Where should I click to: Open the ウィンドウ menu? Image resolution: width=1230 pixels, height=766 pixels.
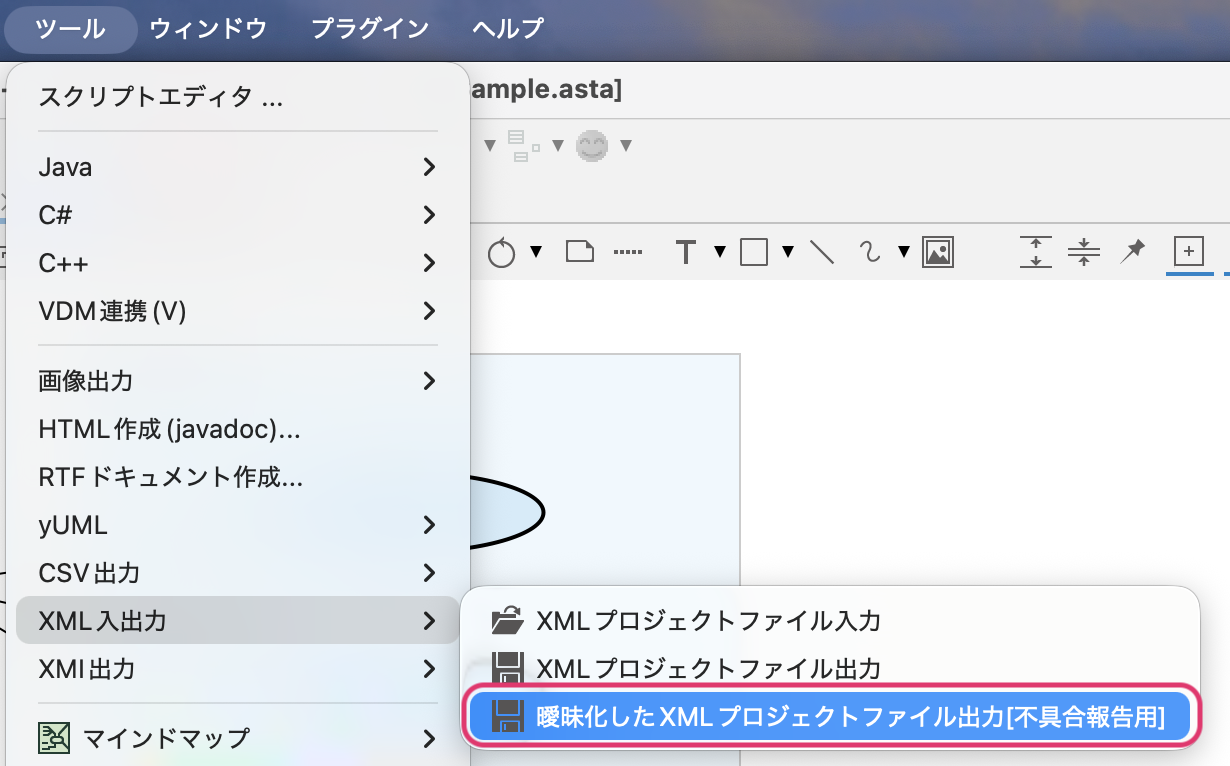(208, 29)
